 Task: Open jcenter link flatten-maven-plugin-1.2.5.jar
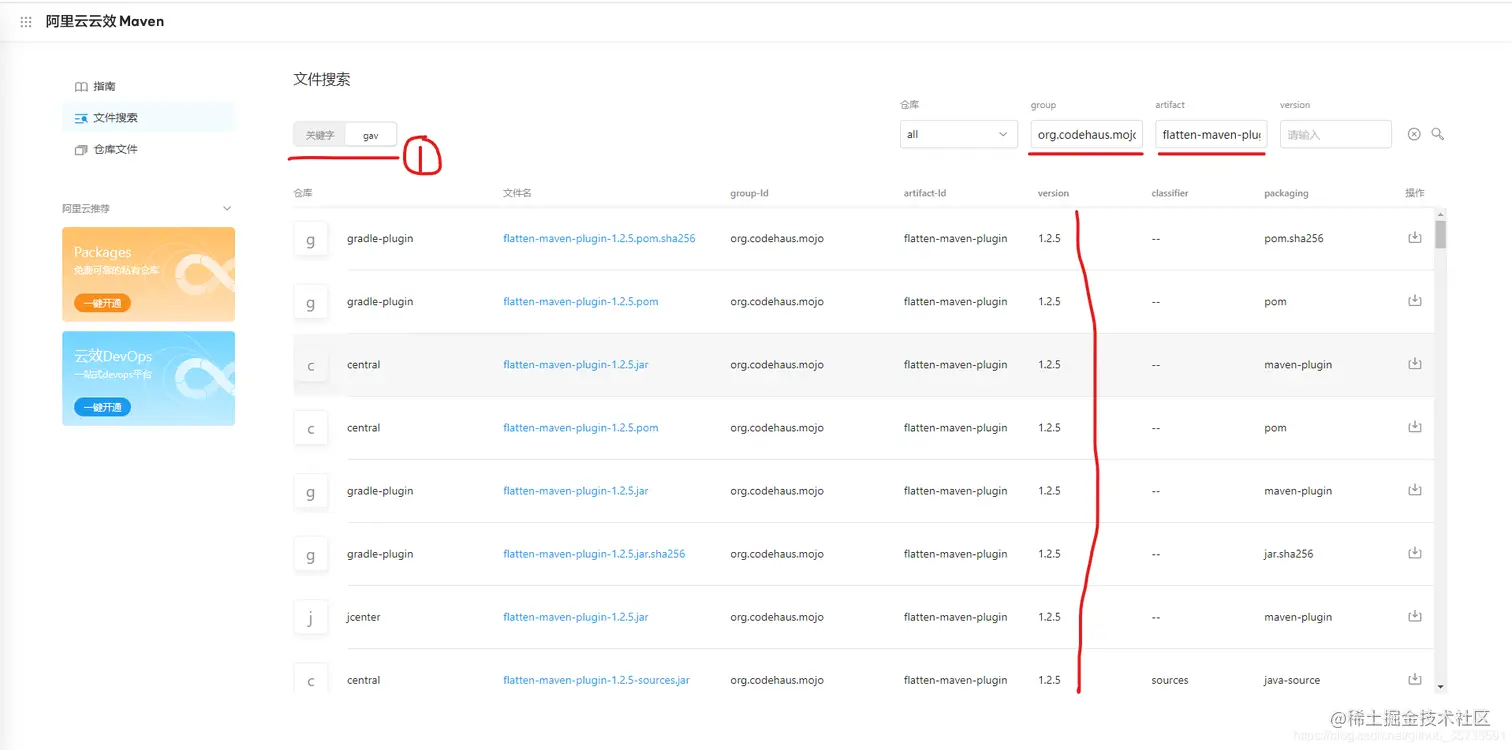tap(576, 617)
